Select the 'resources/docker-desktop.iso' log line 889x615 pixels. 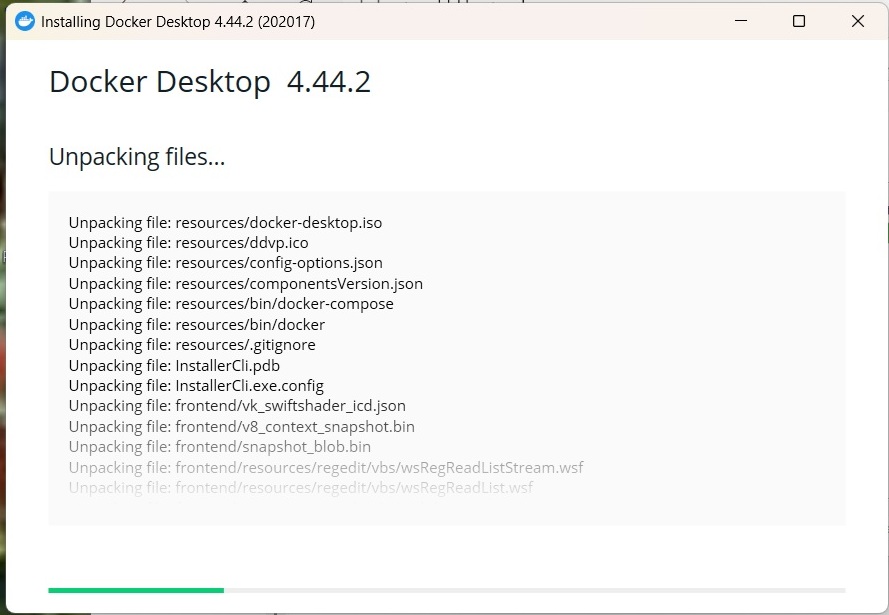[x=225, y=223]
